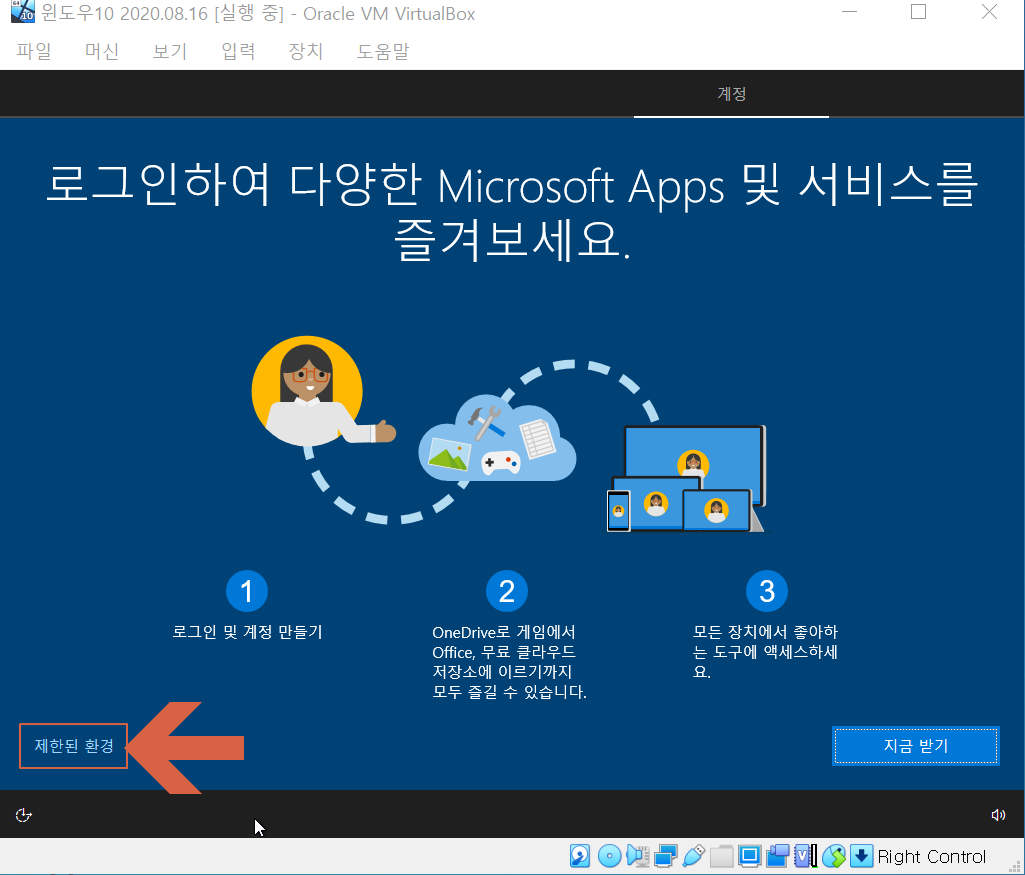Select the 계정 tab

[x=731, y=94]
